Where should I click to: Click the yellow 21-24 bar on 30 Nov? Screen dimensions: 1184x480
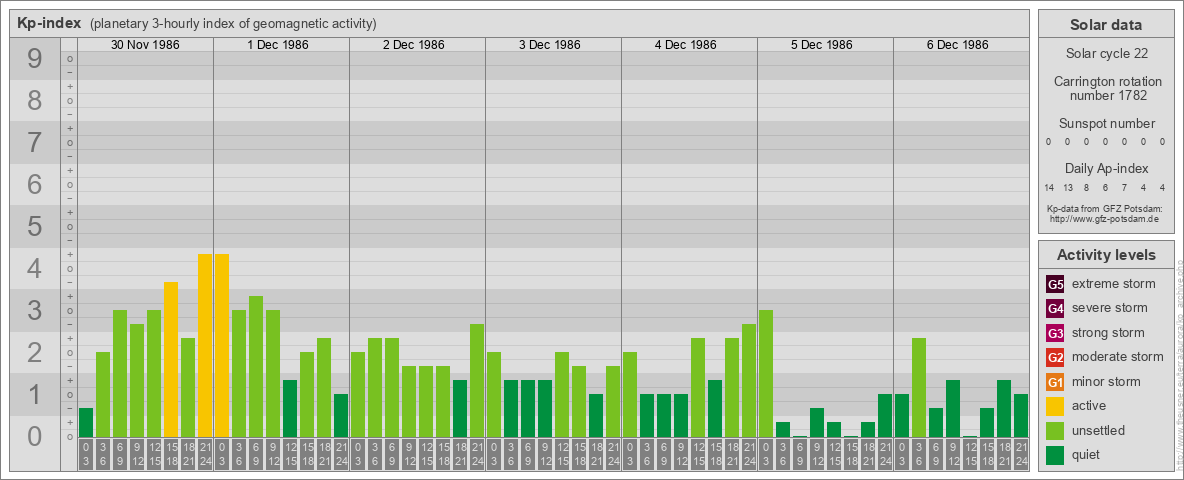tap(205, 345)
